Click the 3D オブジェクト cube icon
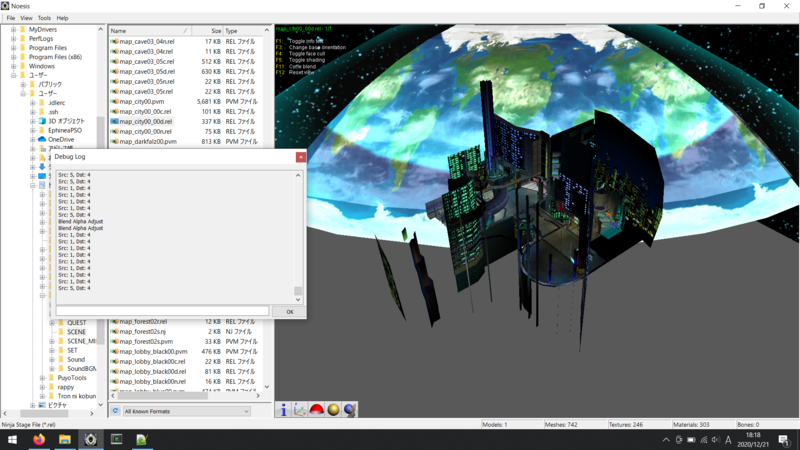Viewport: 800px width, 450px height. click(42, 121)
